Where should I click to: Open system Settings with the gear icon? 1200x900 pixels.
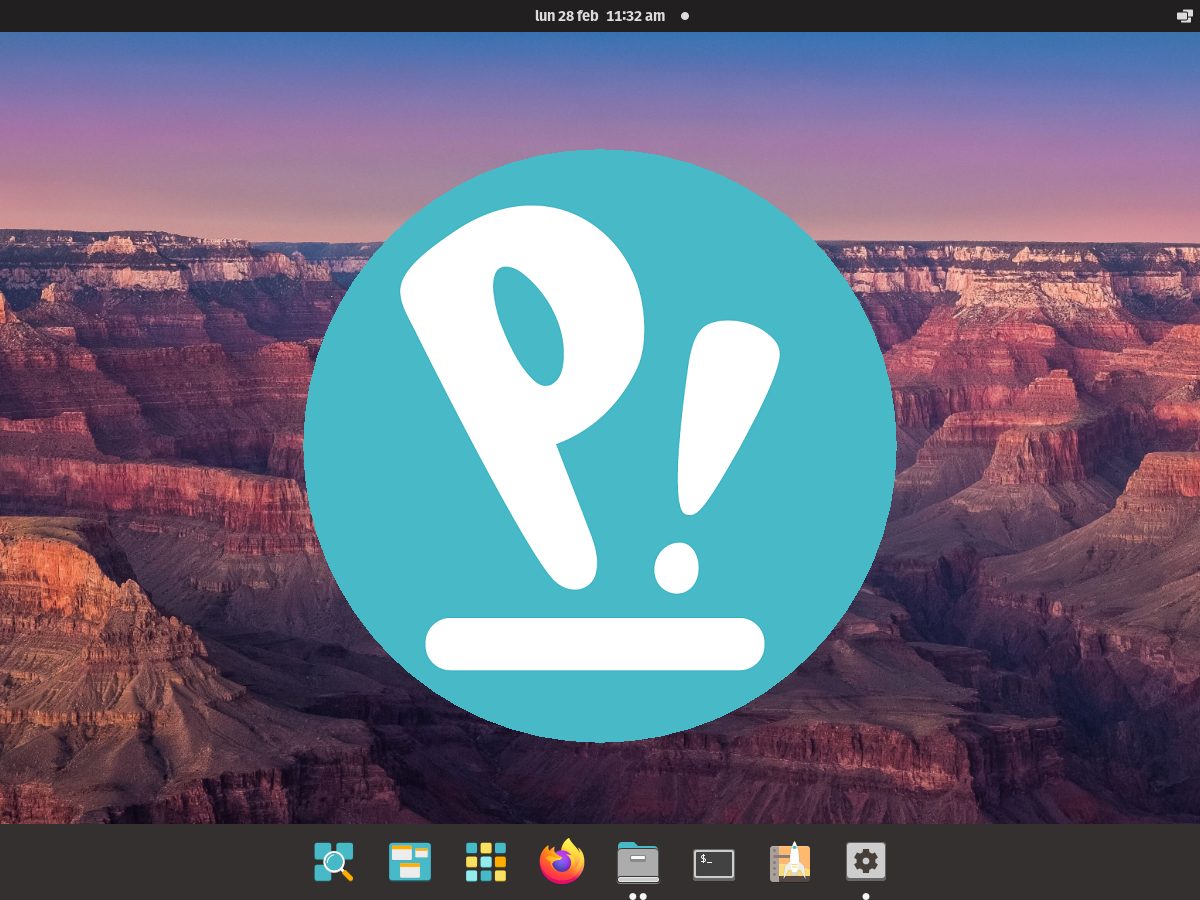pyautogui.click(x=866, y=860)
